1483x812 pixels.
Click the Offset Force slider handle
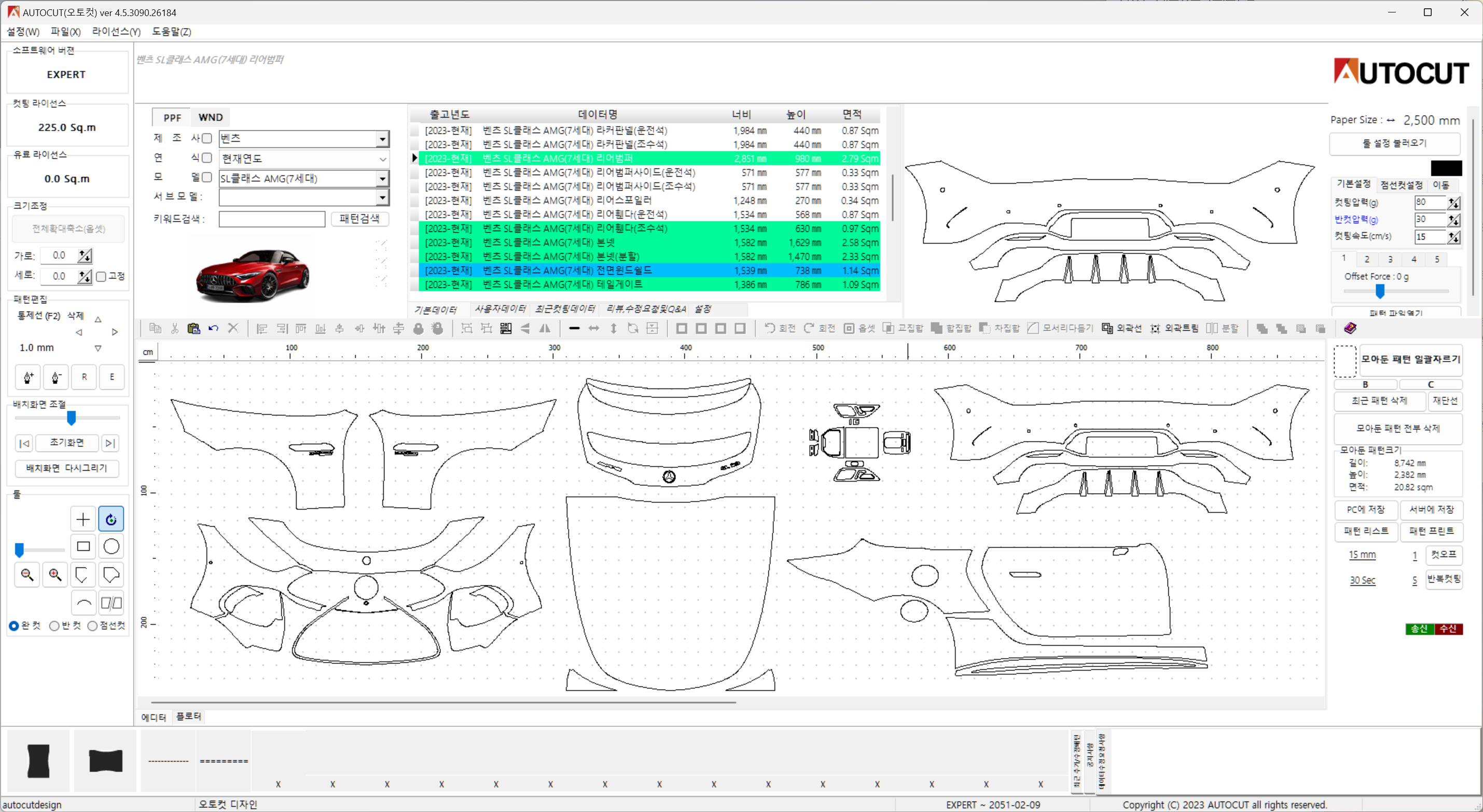[1380, 291]
